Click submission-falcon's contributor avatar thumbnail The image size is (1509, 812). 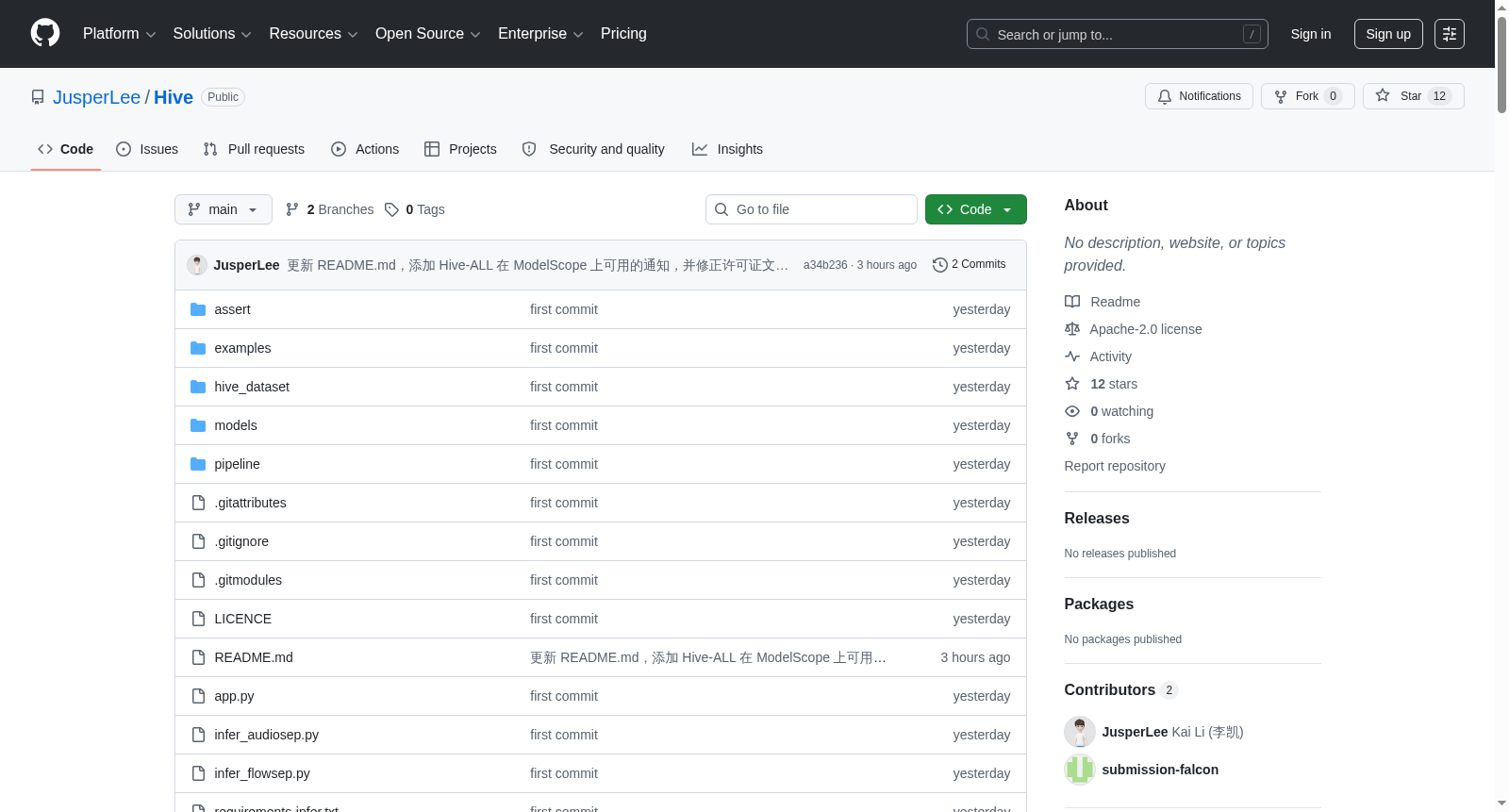point(1080,770)
